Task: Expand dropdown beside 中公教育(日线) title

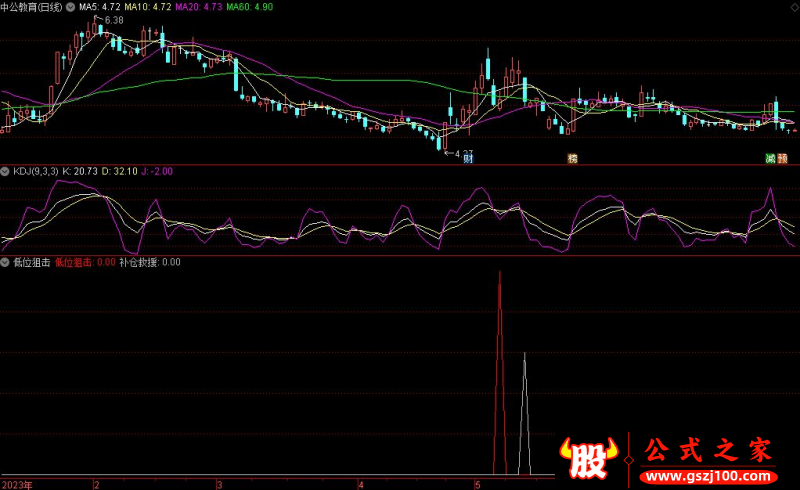Action: click(69, 7)
